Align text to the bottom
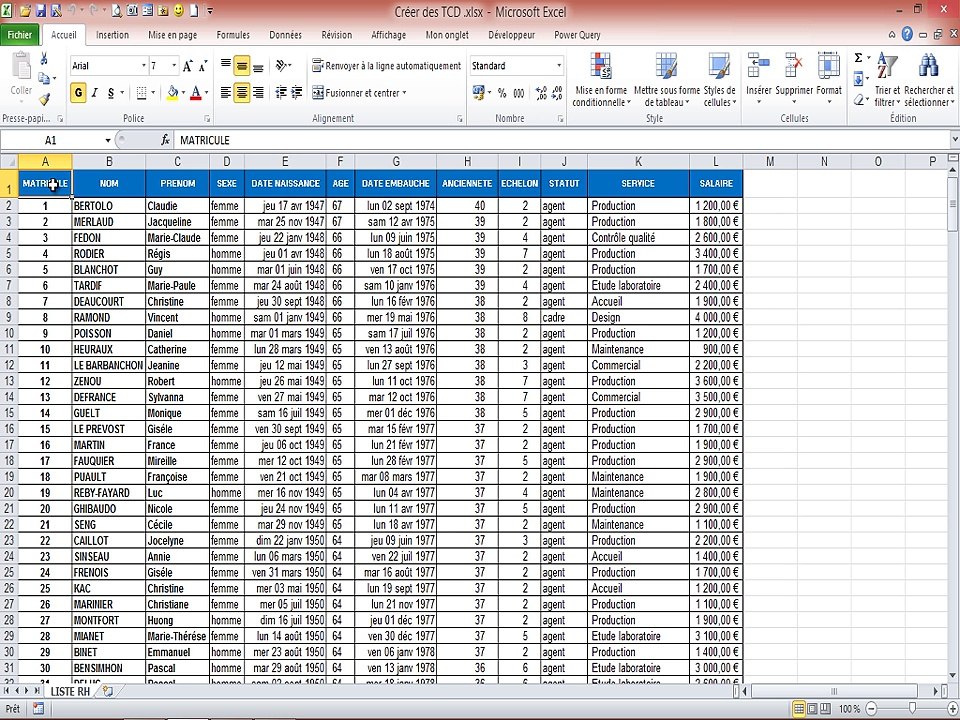Viewport: 960px width, 720px height. click(x=258, y=65)
